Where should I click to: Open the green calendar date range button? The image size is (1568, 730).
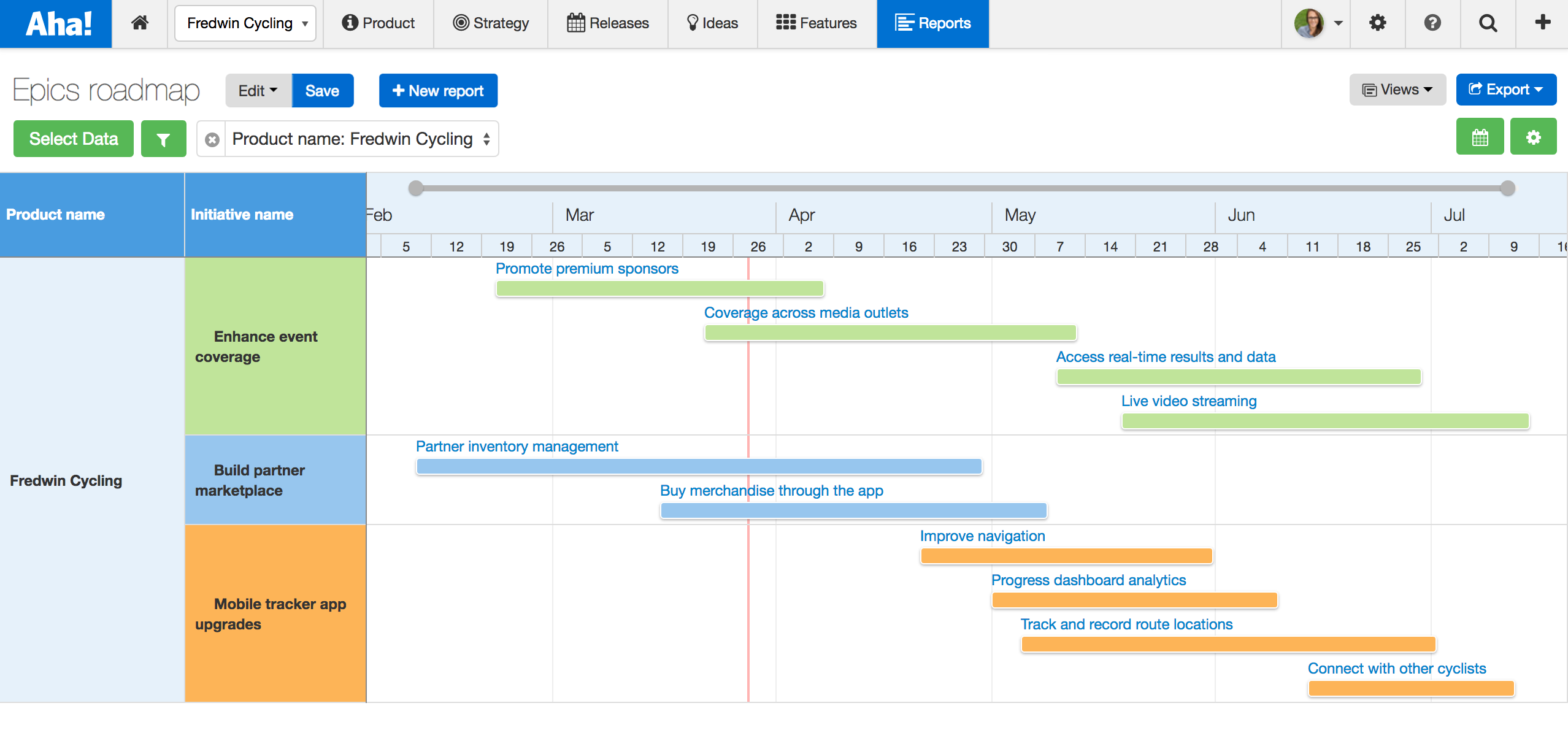click(1480, 137)
